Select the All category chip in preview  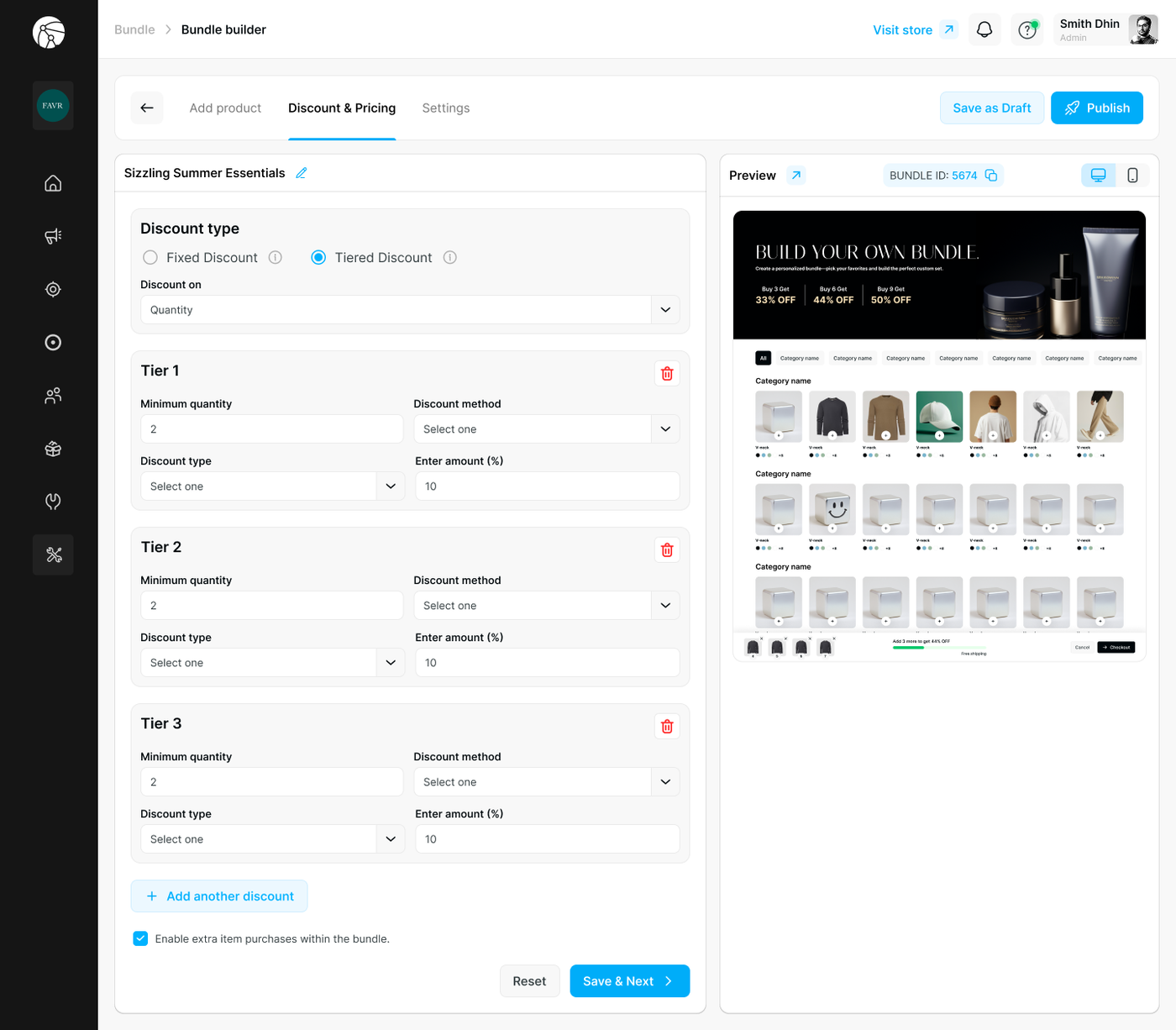tap(764, 358)
